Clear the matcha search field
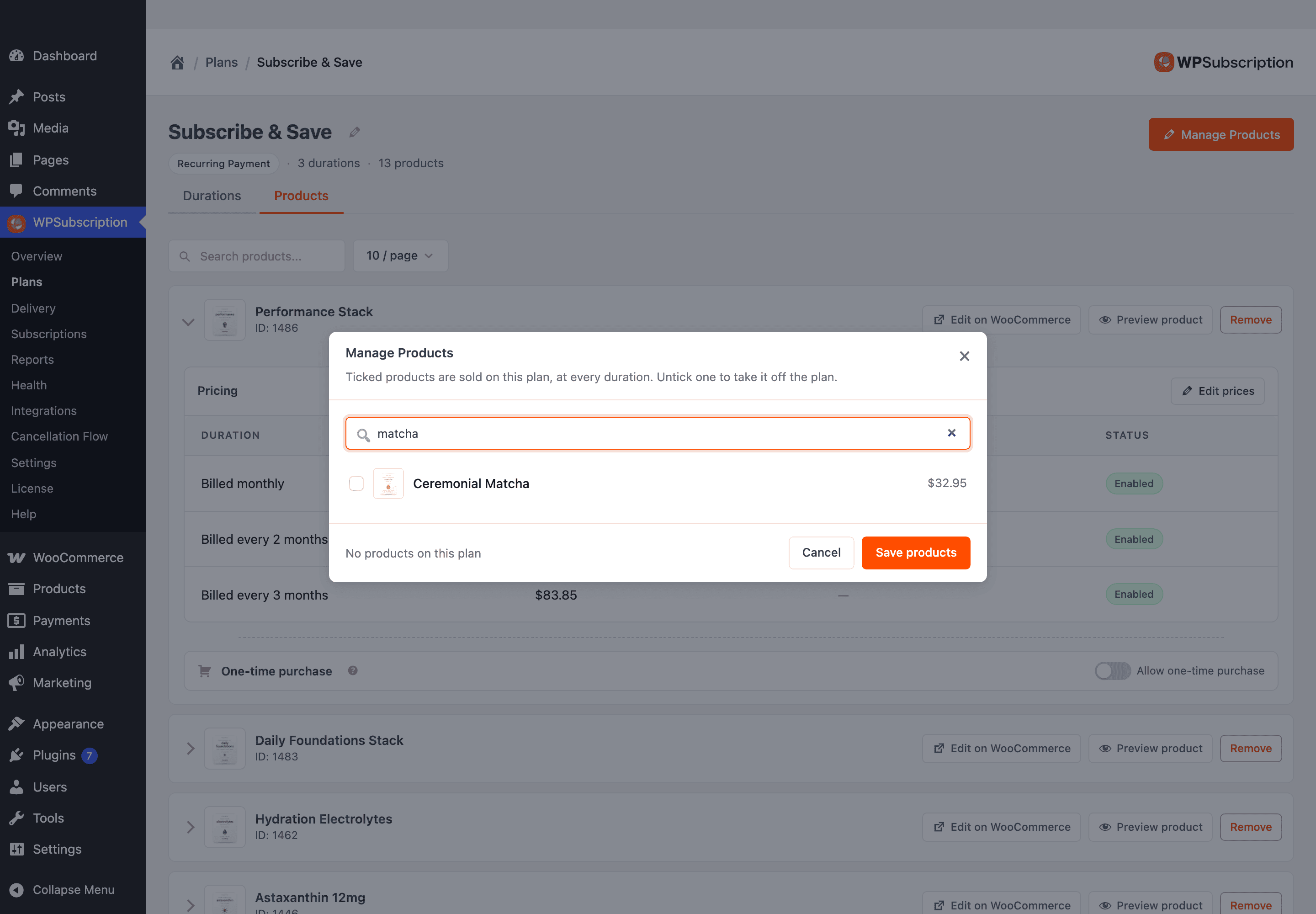The image size is (1316, 914). 951,433
